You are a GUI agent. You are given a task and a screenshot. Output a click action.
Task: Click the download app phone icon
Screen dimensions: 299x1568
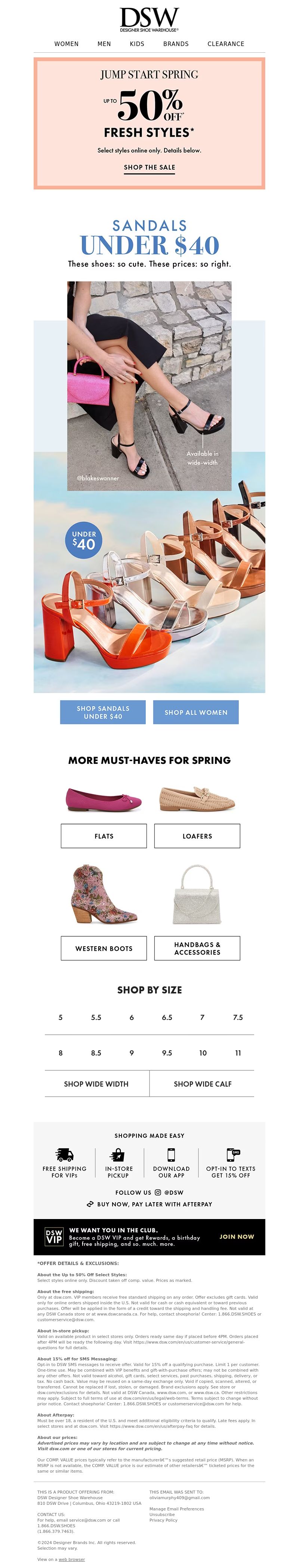[172, 1155]
